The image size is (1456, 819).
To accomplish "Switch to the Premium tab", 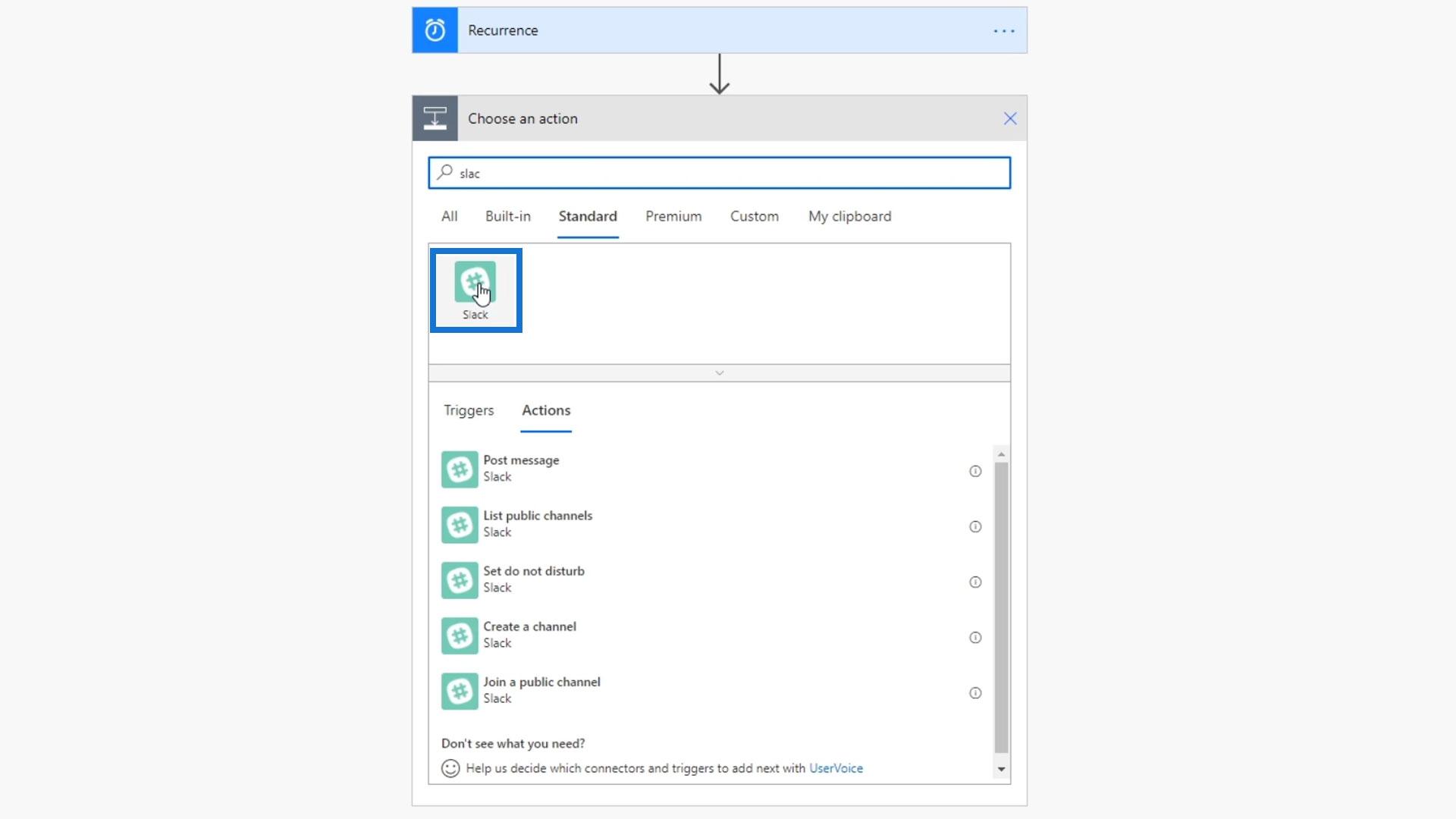I will pyautogui.click(x=673, y=216).
